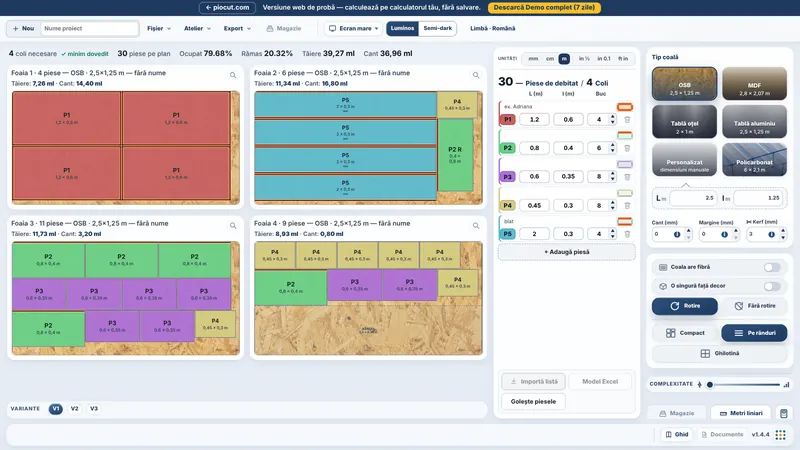Toggle Coala are fibră switch

click(772, 267)
